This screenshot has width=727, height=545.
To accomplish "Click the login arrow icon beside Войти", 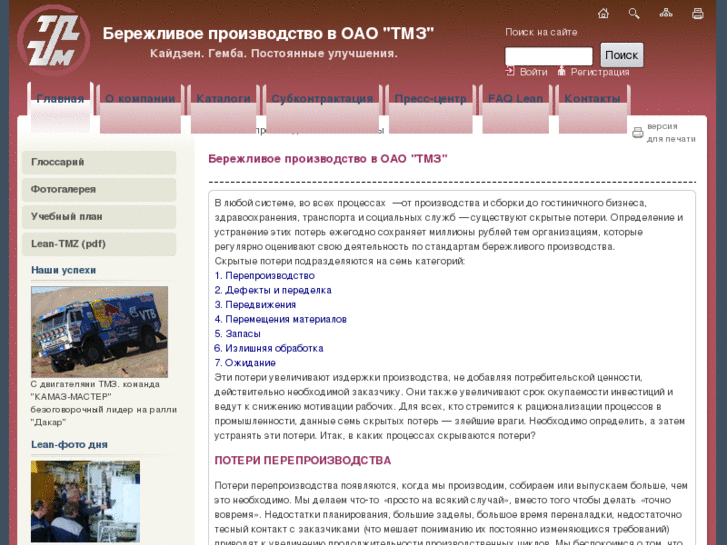I will 510,71.
